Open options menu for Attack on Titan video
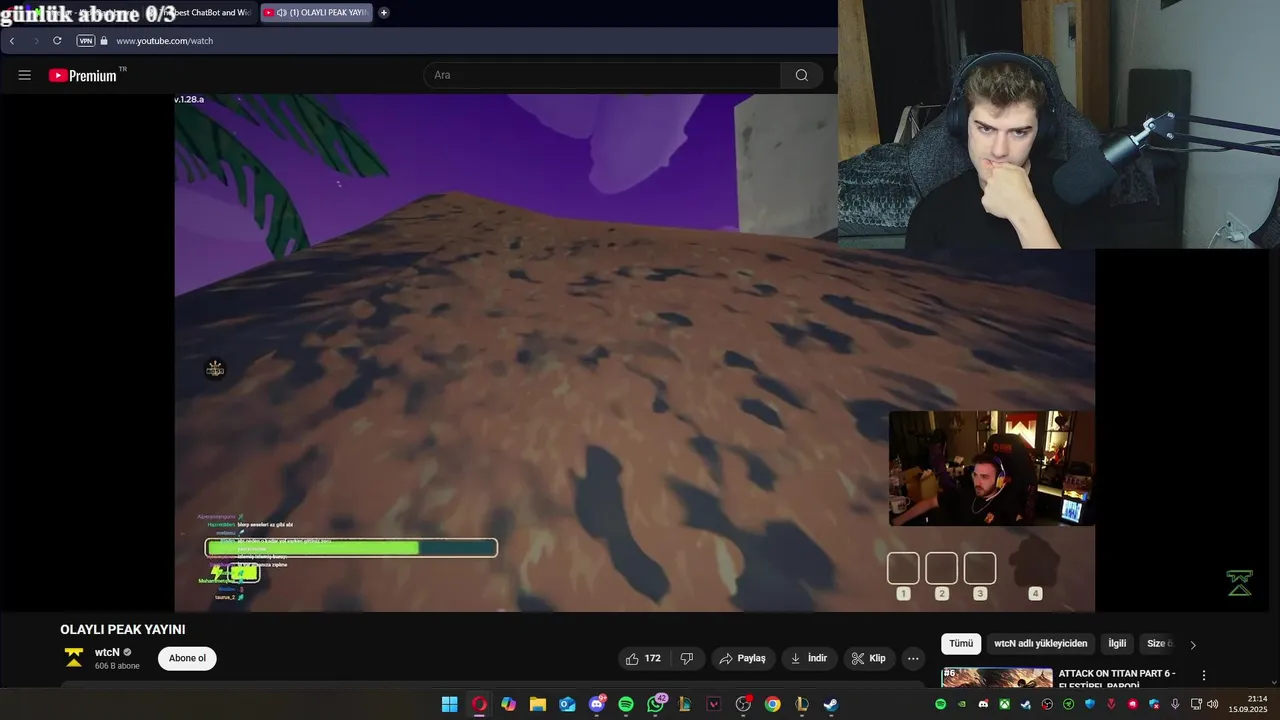The width and height of the screenshot is (1280, 720). (x=1204, y=676)
